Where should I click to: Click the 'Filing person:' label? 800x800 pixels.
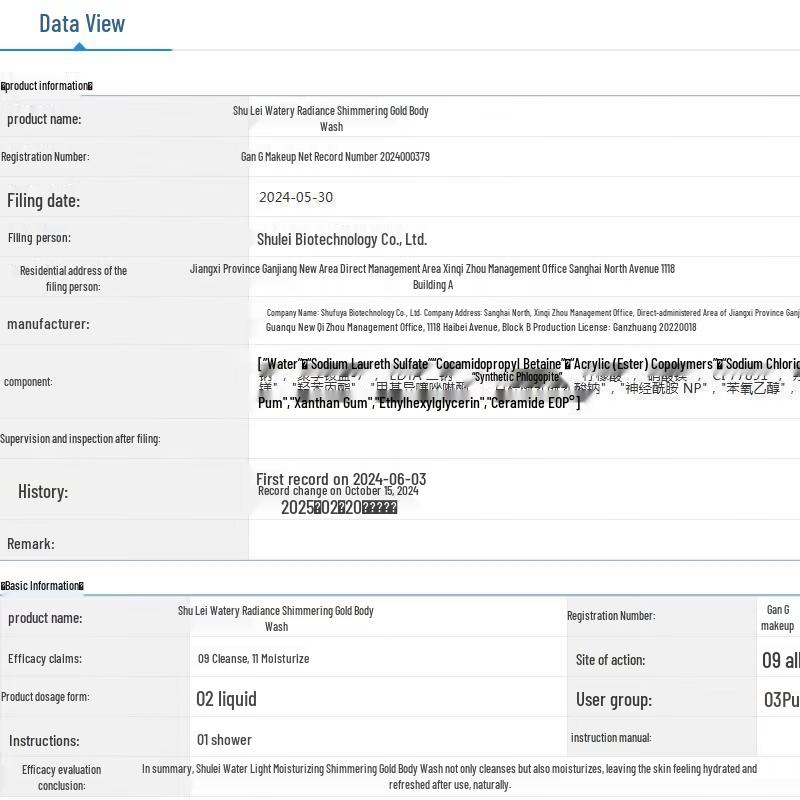[x=39, y=238]
